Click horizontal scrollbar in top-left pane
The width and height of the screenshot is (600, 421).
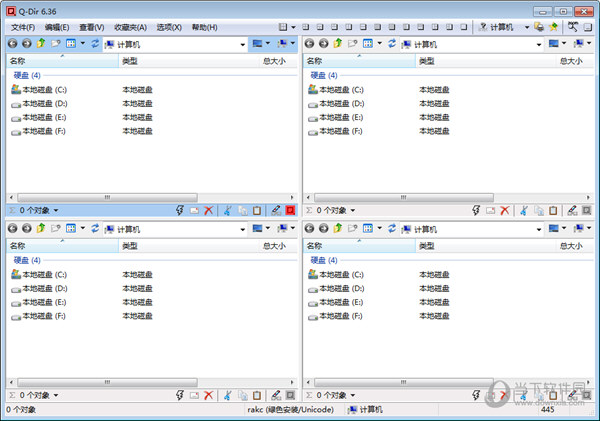[x=108, y=197]
